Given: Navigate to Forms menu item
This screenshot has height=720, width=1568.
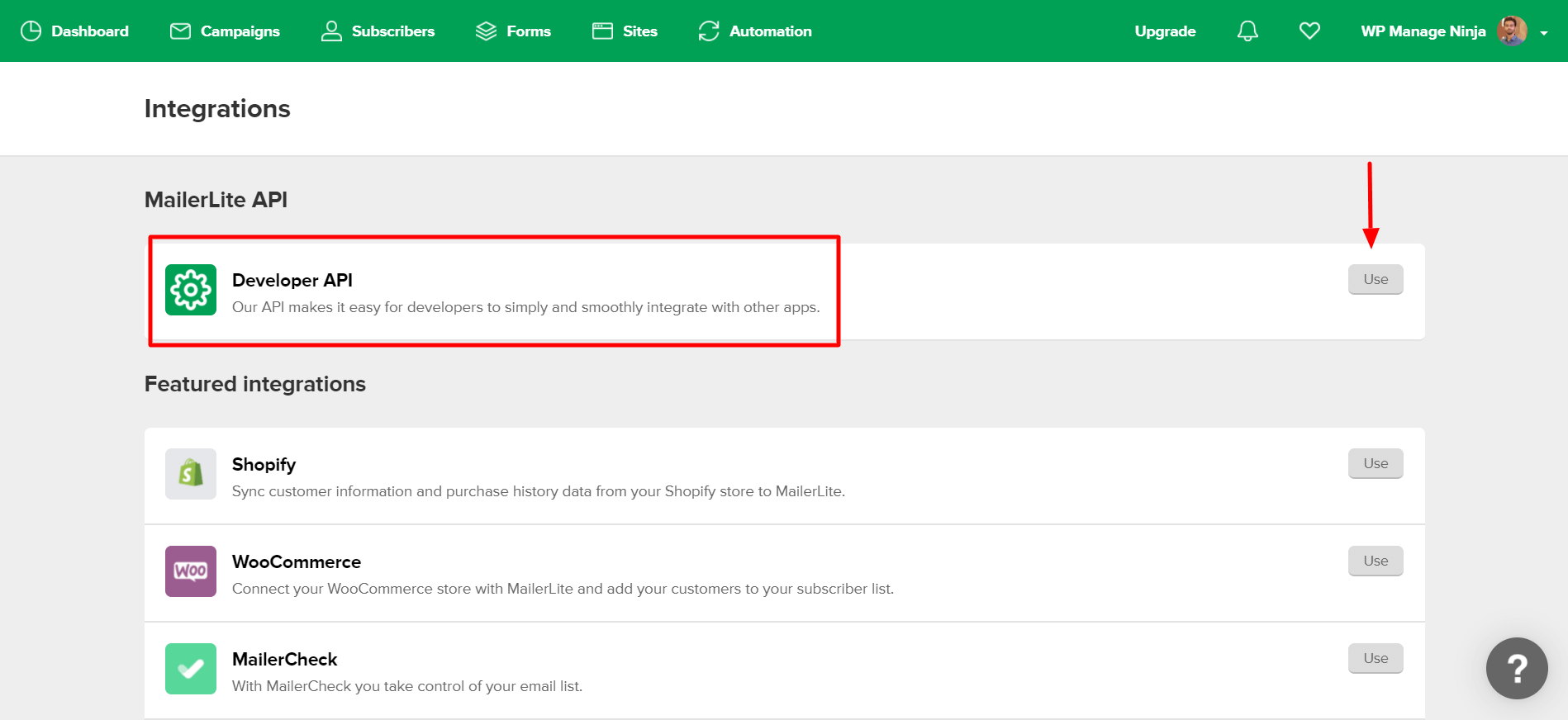Looking at the screenshot, I should [x=514, y=31].
